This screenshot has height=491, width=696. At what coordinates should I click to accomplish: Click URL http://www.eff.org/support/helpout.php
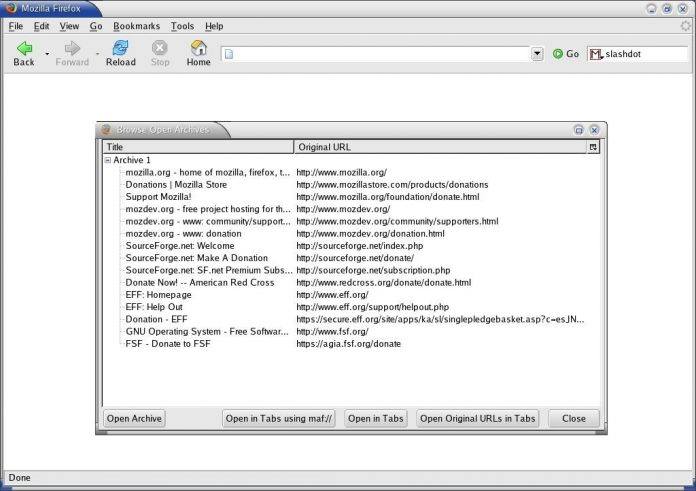pyautogui.click(x=372, y=307)
